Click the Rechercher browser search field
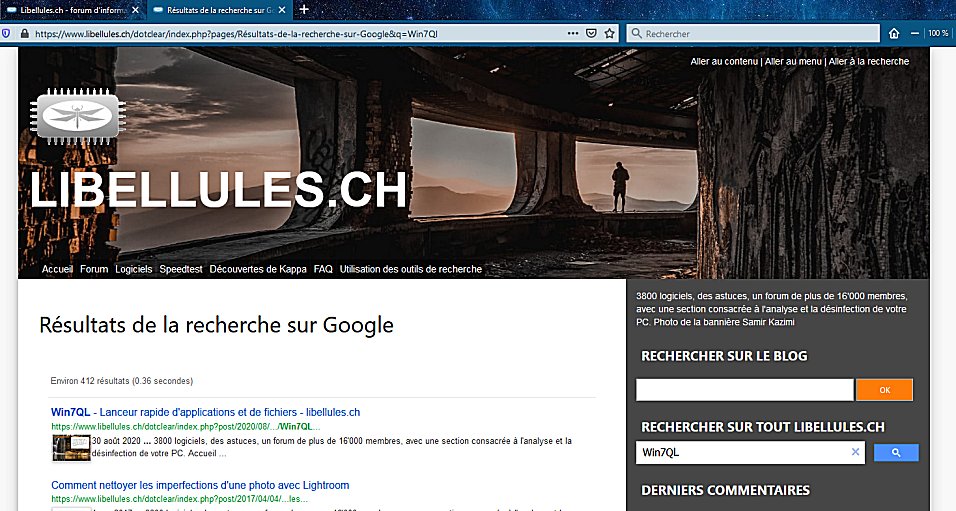 [x=753, y=34]
